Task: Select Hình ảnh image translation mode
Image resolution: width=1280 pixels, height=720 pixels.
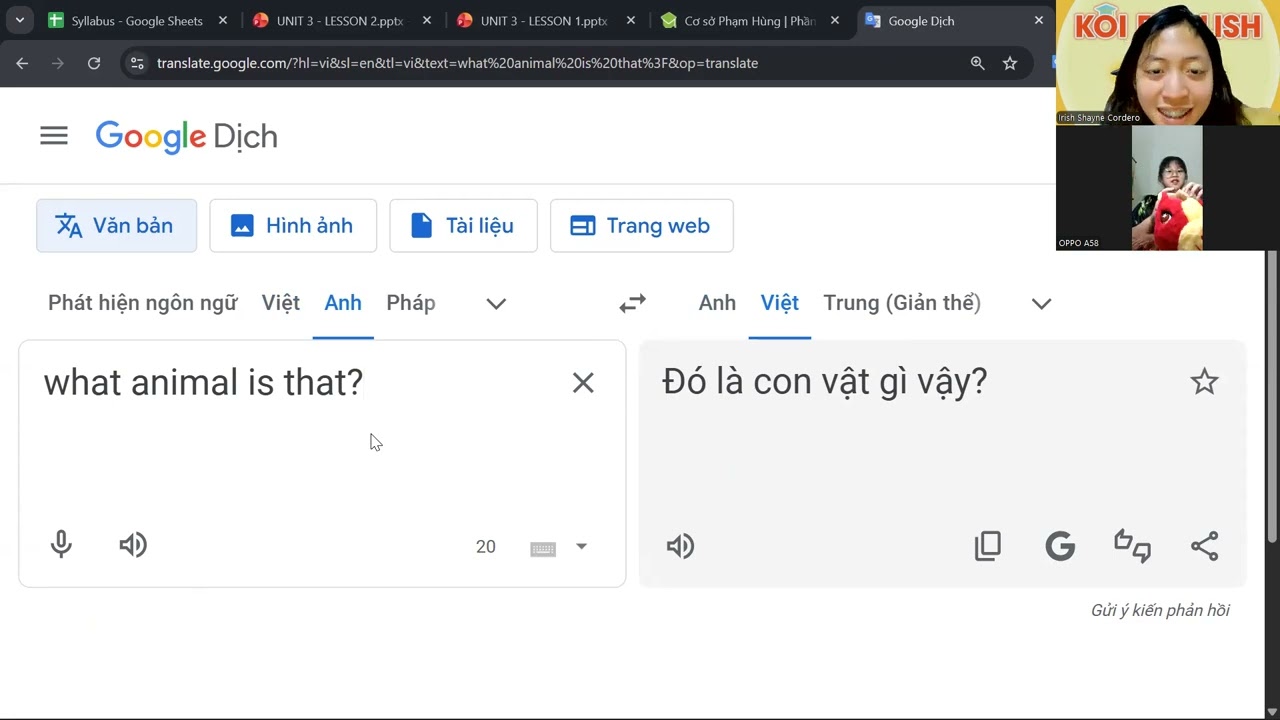Action: click(x=293, y=226)
